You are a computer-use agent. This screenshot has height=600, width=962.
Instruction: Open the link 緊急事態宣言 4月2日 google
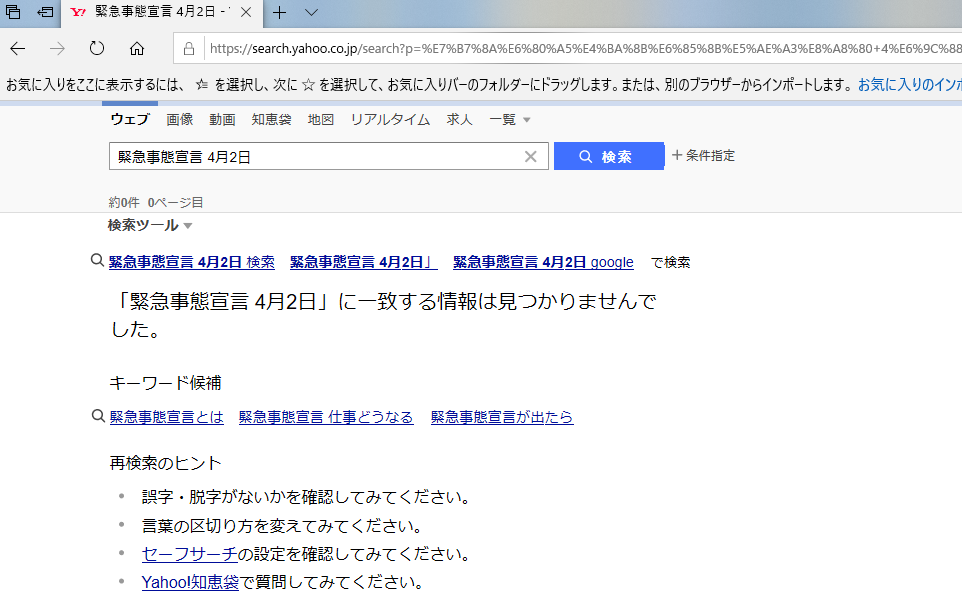[x=543, y=262]
